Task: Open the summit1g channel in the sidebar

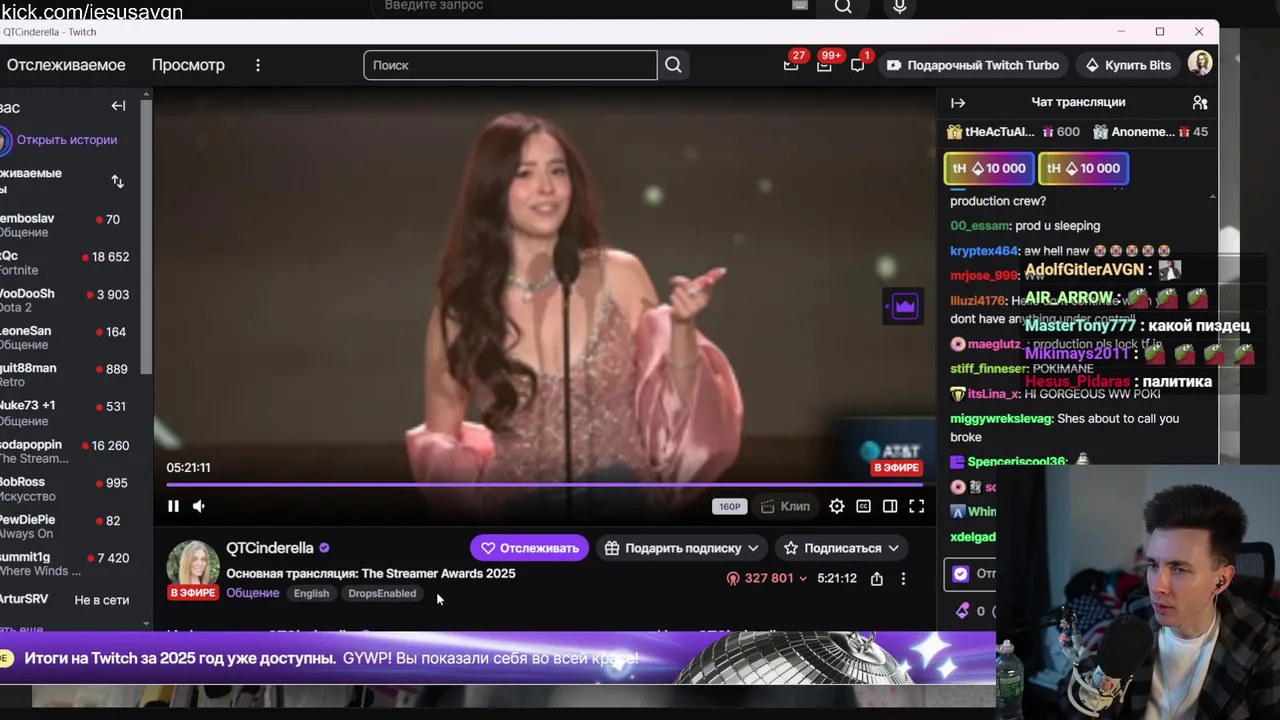Action: click(x=70, y=564)
